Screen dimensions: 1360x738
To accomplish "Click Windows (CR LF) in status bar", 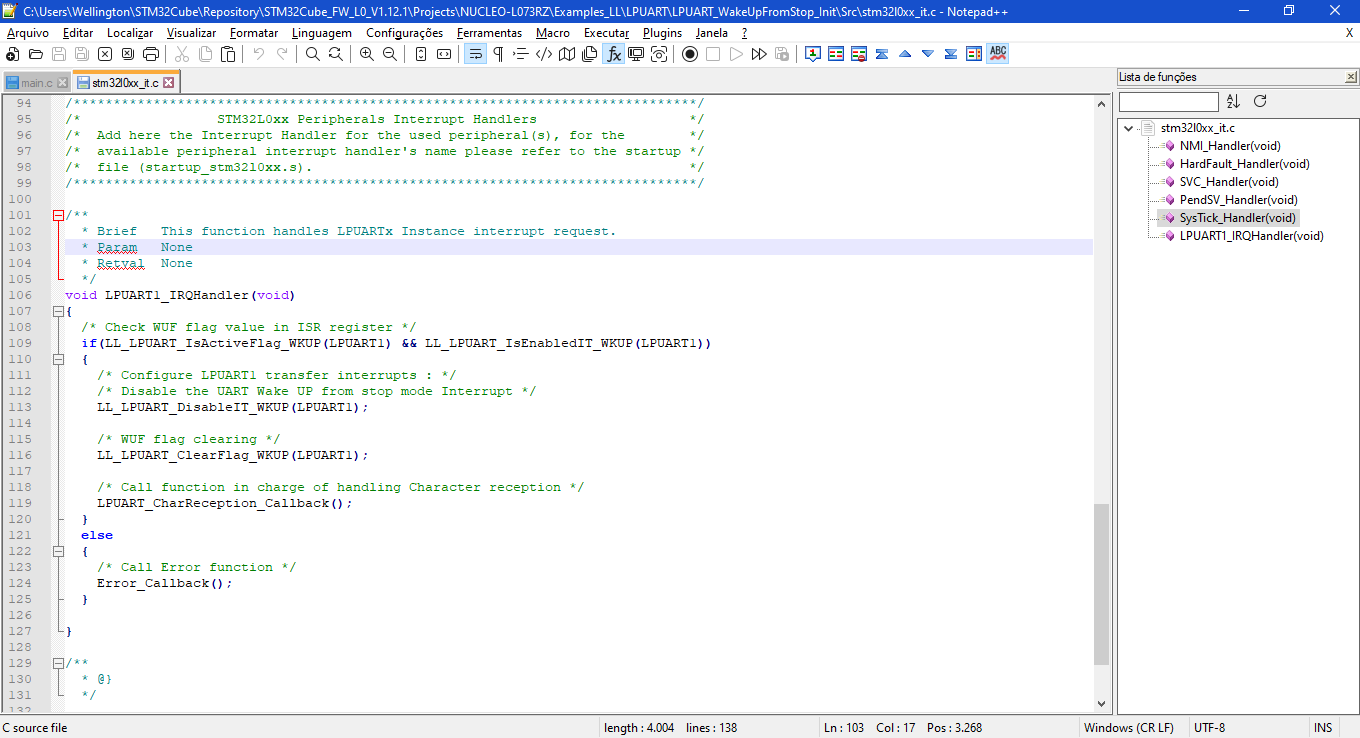I will [x=1128, y=728].
